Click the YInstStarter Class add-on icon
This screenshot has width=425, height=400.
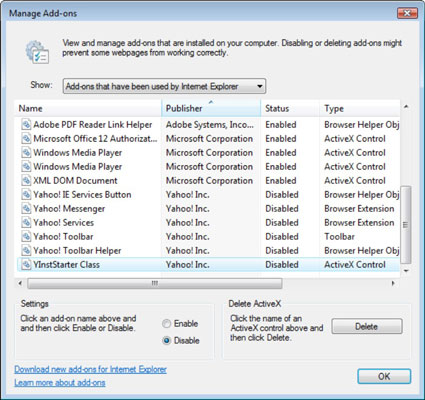click(26, 265)
